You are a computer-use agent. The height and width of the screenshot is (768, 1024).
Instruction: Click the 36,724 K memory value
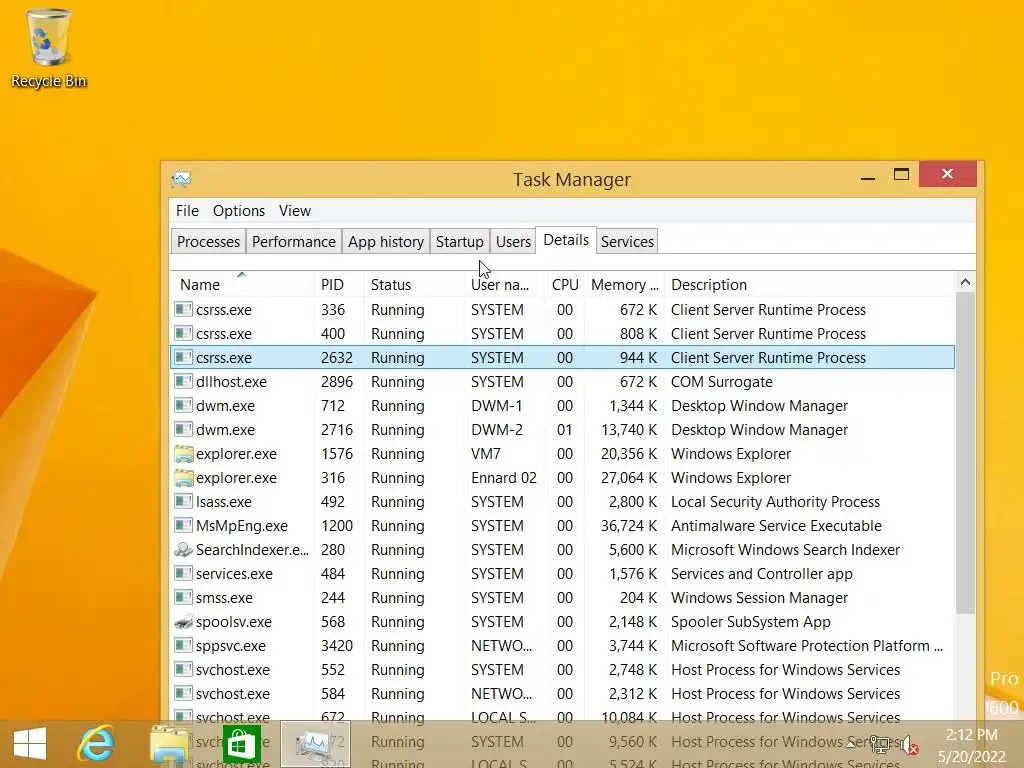pyautogui.click(x=629, y=526)
